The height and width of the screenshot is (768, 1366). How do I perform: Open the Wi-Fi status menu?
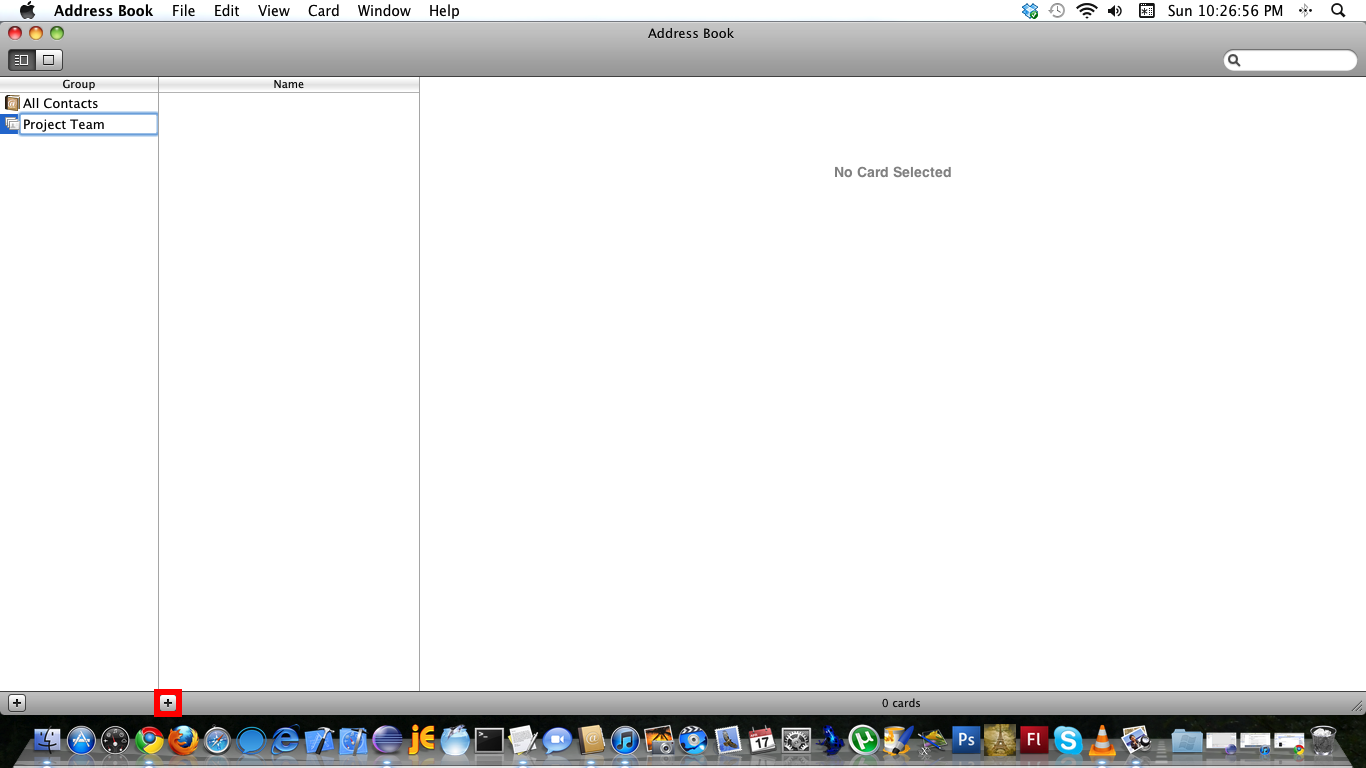tap(1086, 11)
